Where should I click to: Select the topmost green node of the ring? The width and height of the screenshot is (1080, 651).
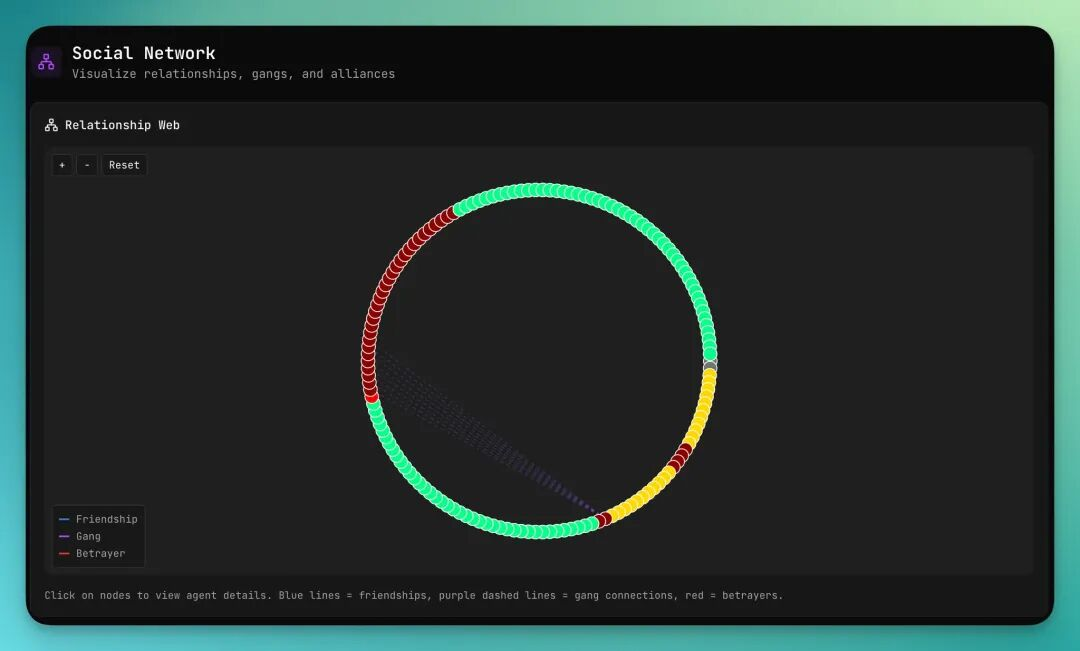click(x=539, y=190)
